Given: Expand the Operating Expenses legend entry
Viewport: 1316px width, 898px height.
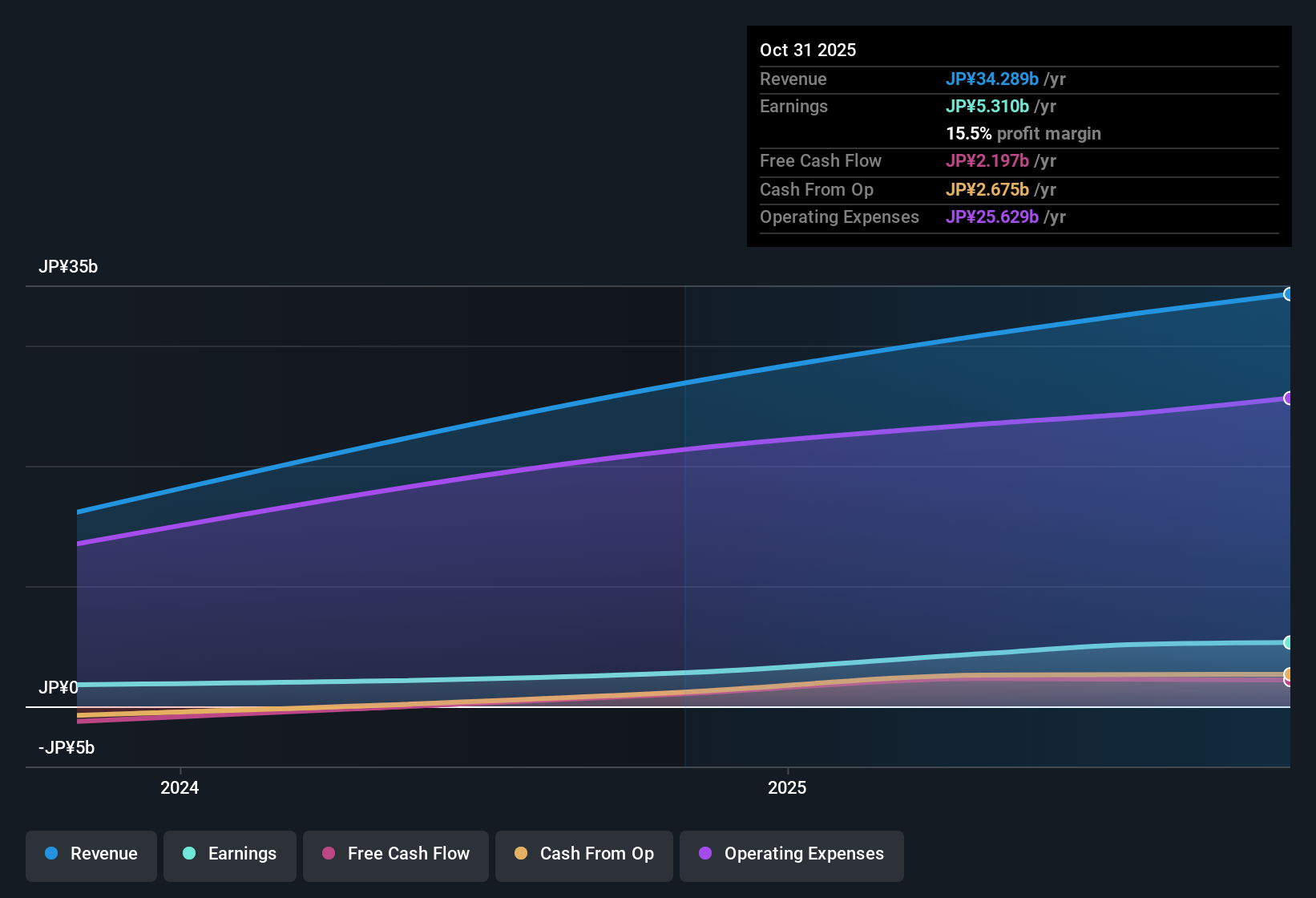Looking at the screenshot, I should pyautogui.click(x=791, y=854).
